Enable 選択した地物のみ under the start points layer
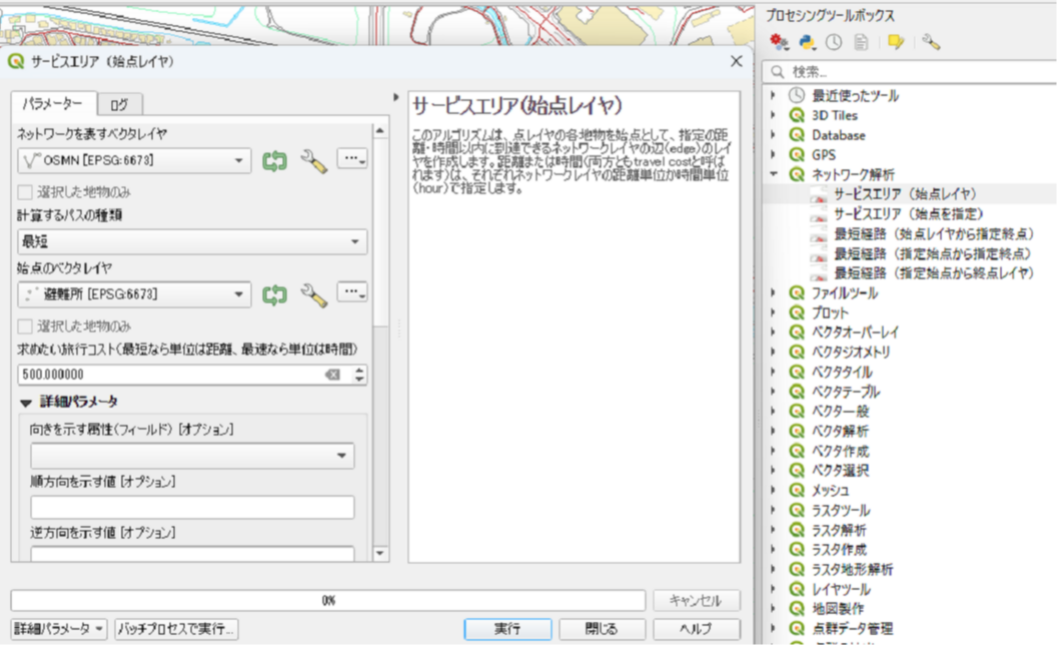 26,327
